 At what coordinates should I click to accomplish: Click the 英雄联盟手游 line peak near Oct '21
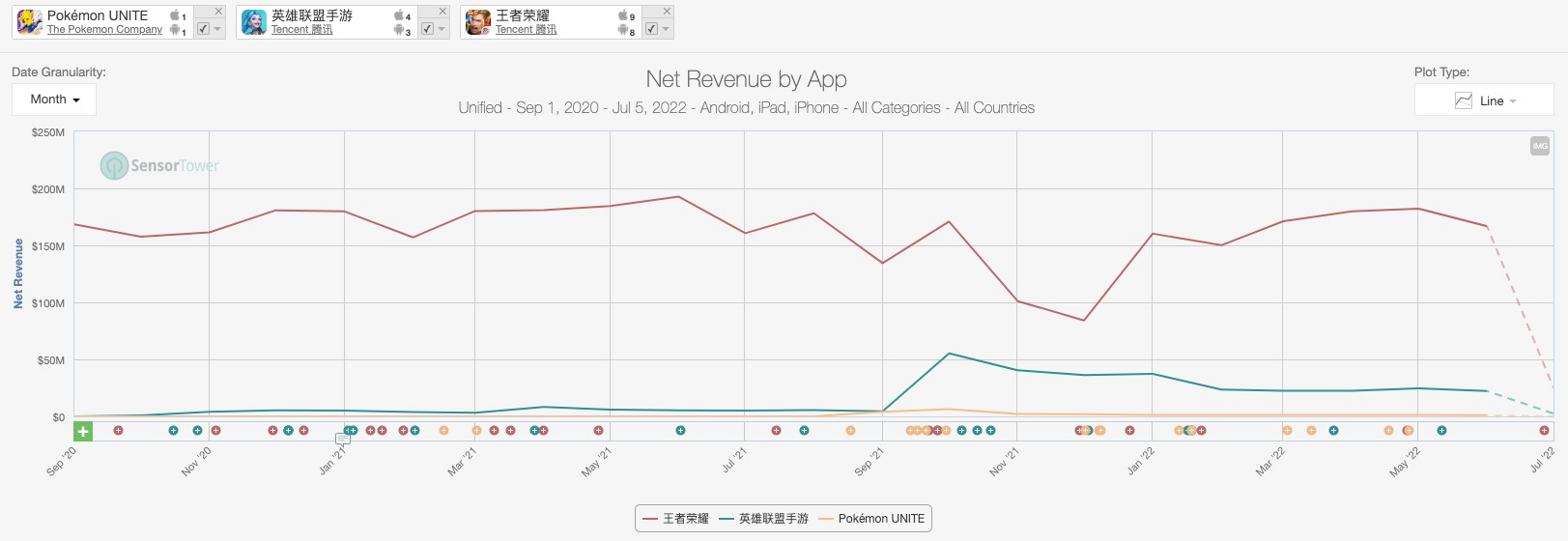[x=949, y=354]
